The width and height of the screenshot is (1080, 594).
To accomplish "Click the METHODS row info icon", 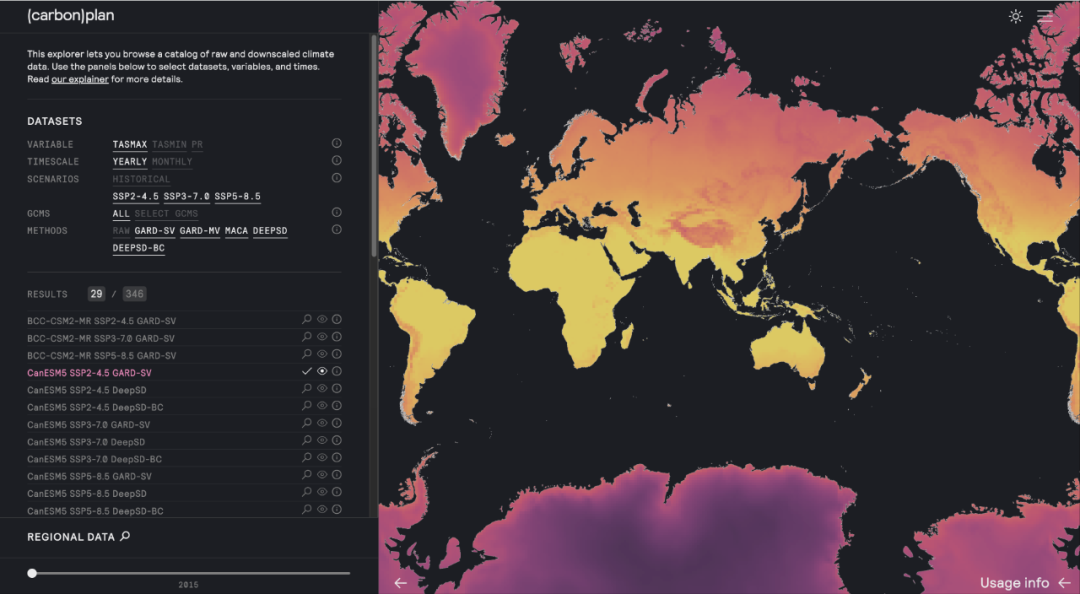I will click(336, 229).
